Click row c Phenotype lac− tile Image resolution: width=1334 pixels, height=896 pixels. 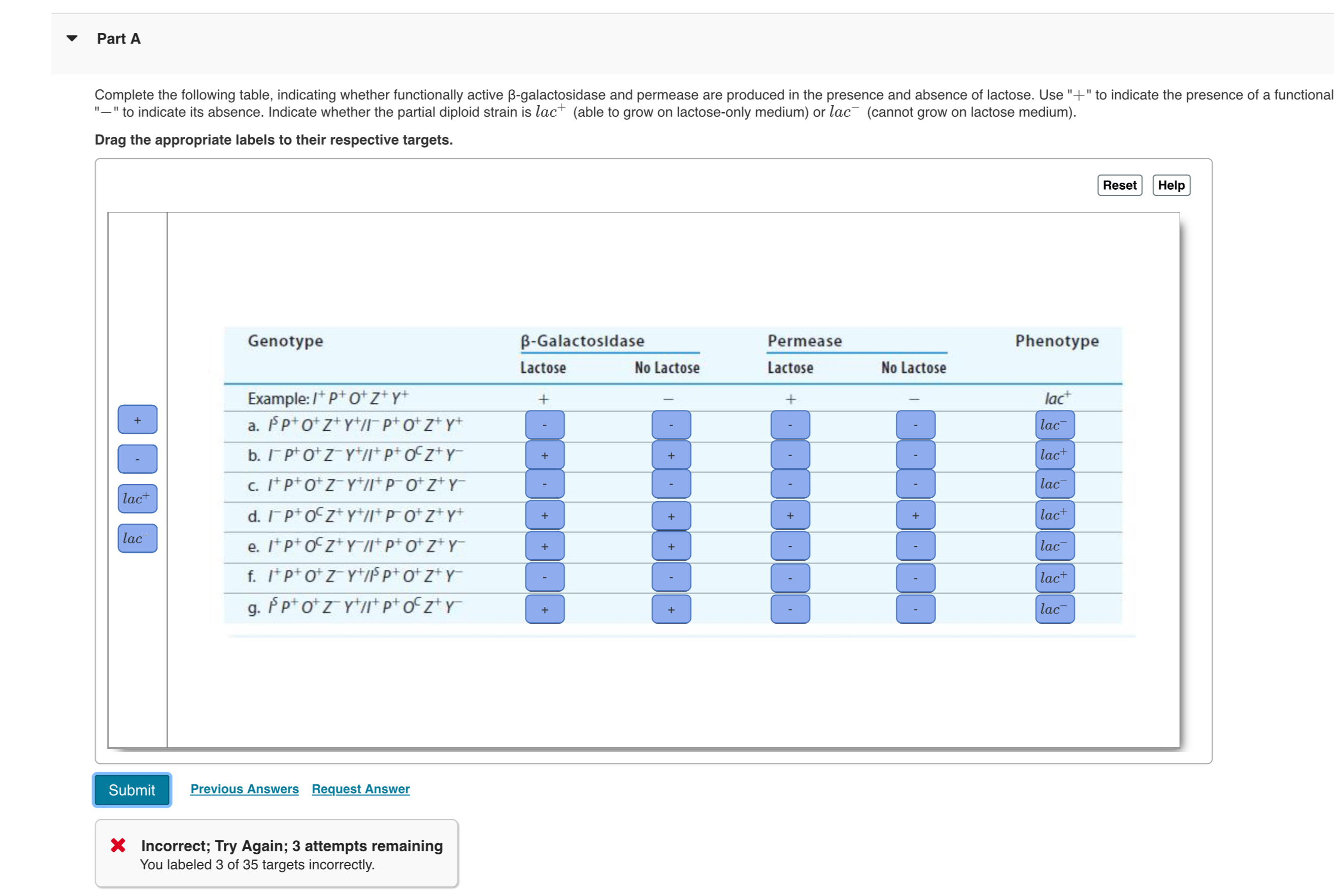pos(1054,484)
